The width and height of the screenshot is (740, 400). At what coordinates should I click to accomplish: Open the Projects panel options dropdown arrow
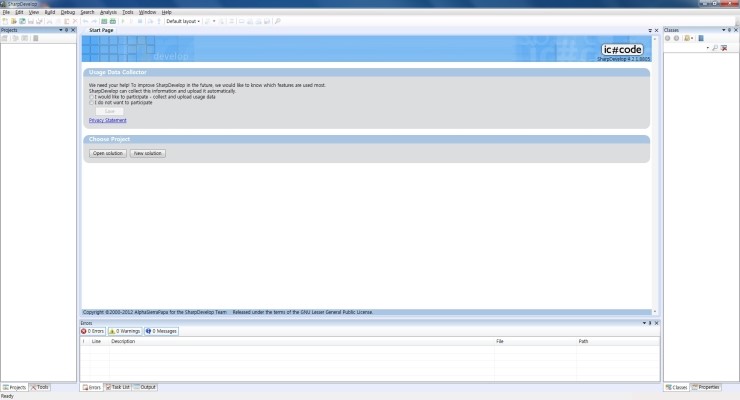click(x=60, y=30)
